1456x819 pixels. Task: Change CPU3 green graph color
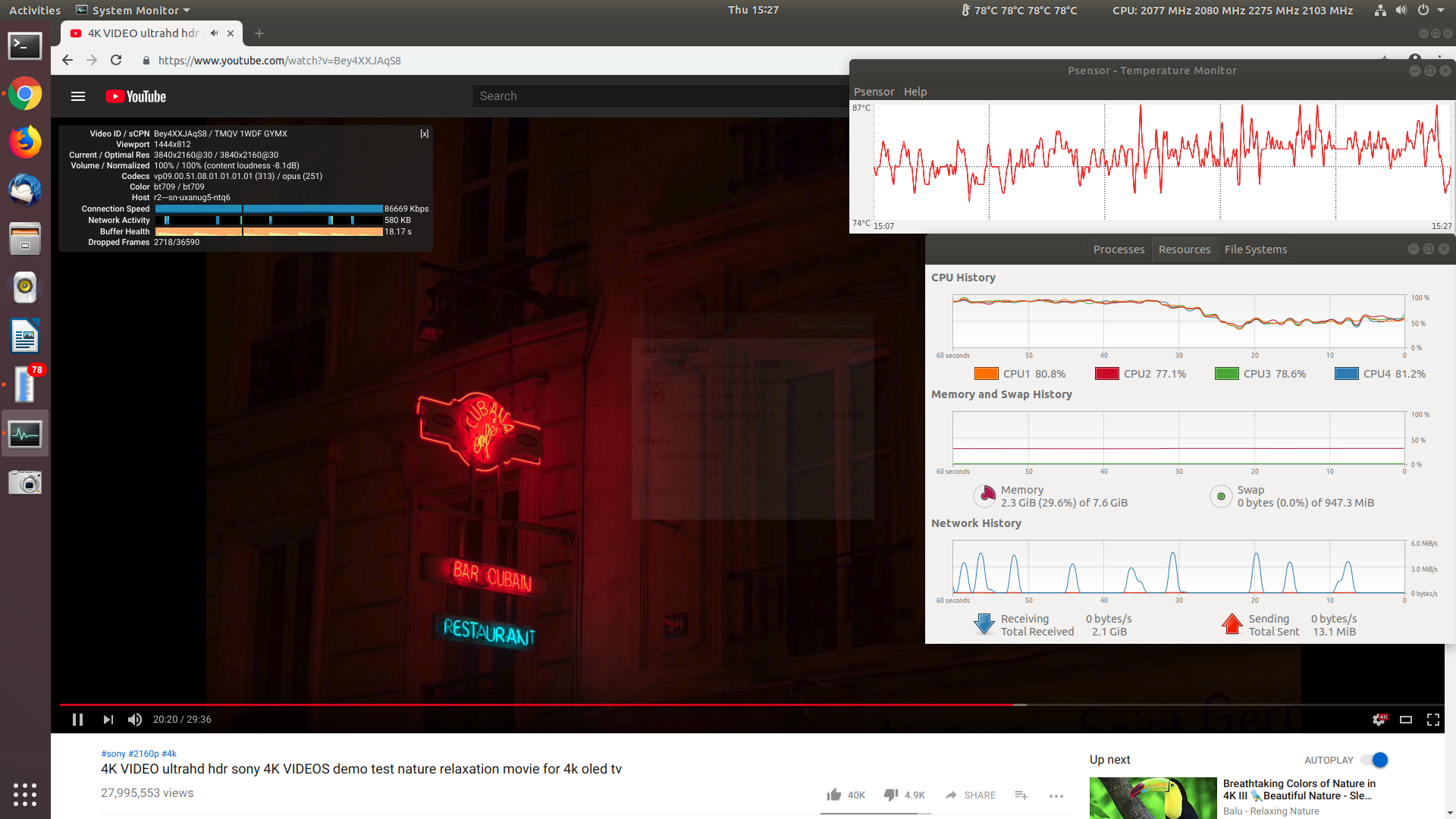click(x=1226, y=374)
